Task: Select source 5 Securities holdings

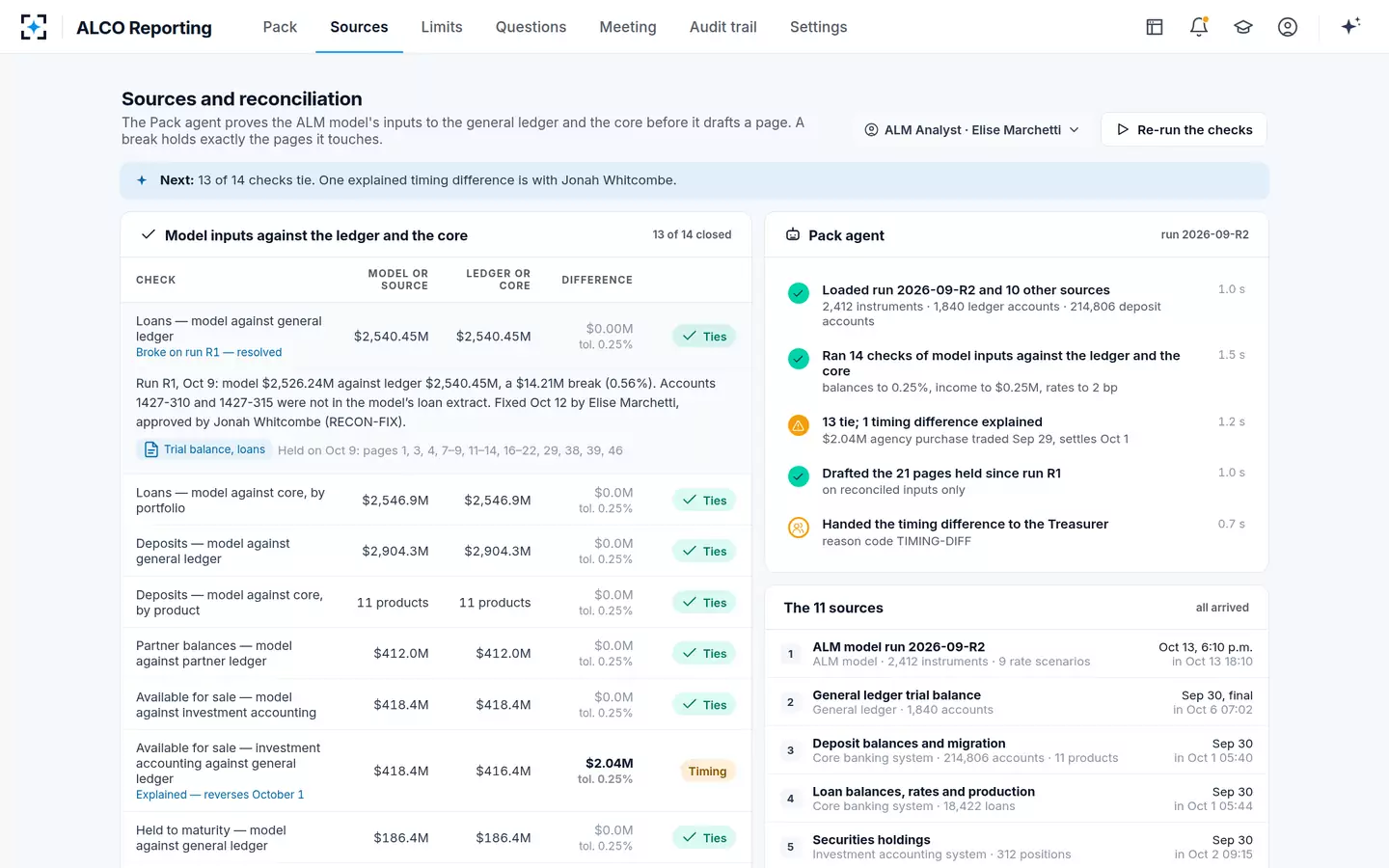Action: pyautogui.click(x=1017, y=847)
